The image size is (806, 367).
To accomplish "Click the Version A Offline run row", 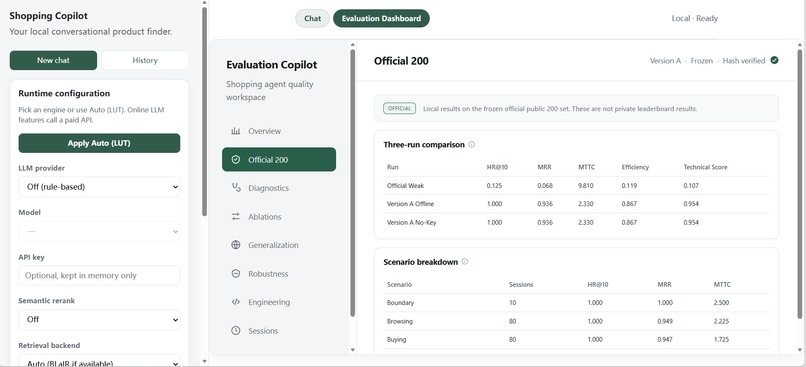I will (577, 204).
